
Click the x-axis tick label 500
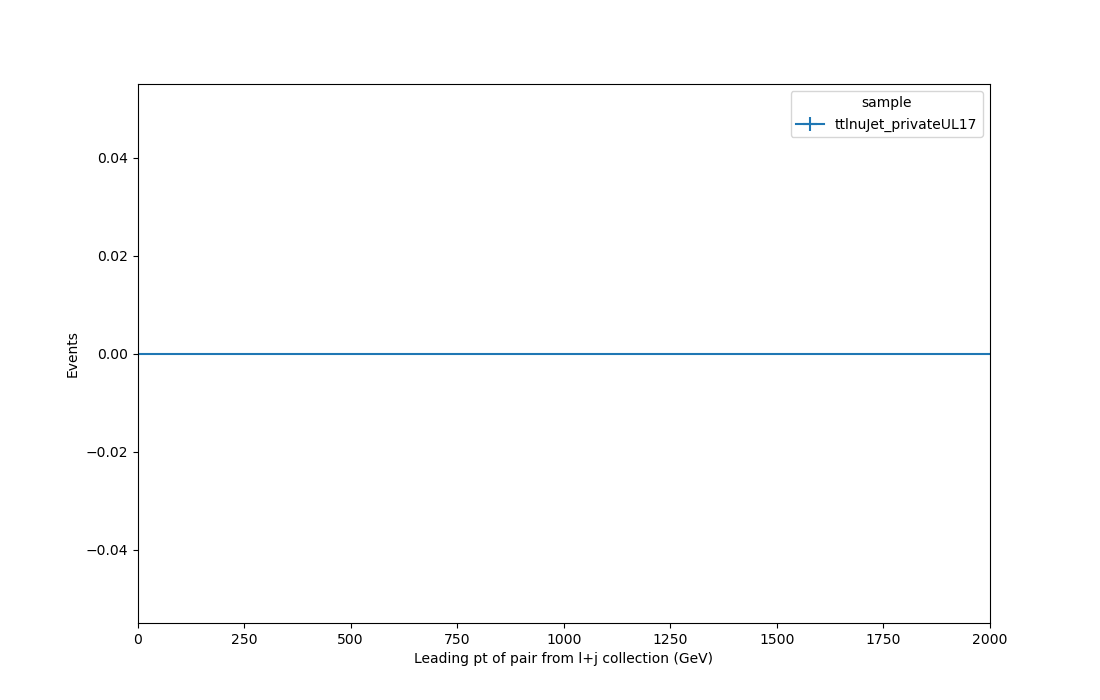click(x=350, y=639)
